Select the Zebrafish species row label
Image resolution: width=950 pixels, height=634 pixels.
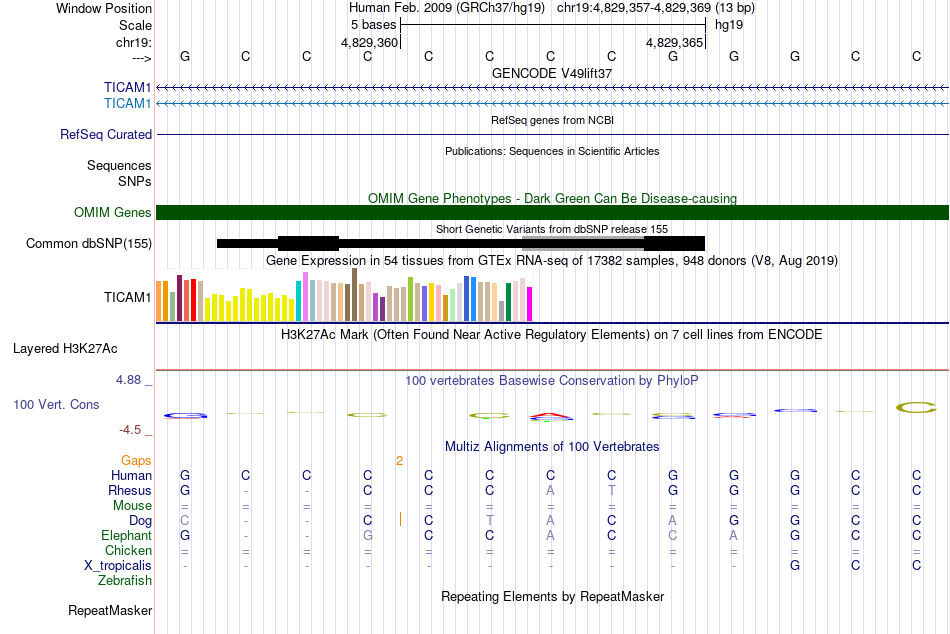coord(125,580)
